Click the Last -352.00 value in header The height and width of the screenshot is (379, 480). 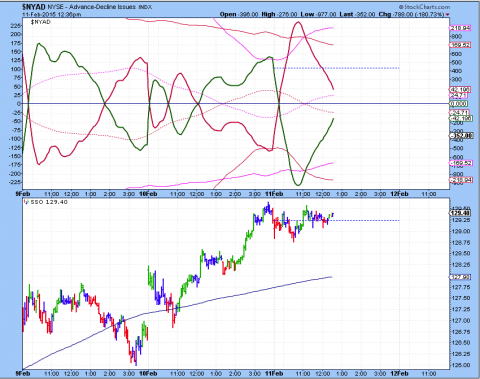357,14
